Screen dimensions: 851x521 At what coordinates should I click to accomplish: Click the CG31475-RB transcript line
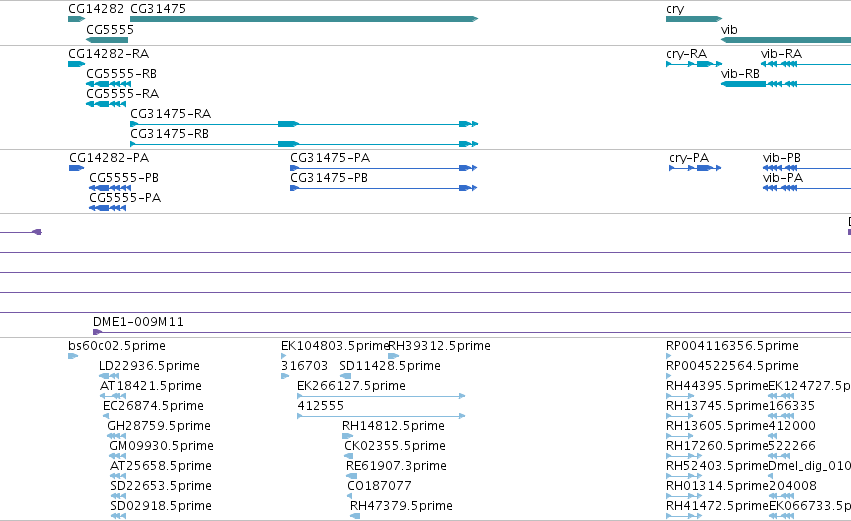click(x=304, y=144)
